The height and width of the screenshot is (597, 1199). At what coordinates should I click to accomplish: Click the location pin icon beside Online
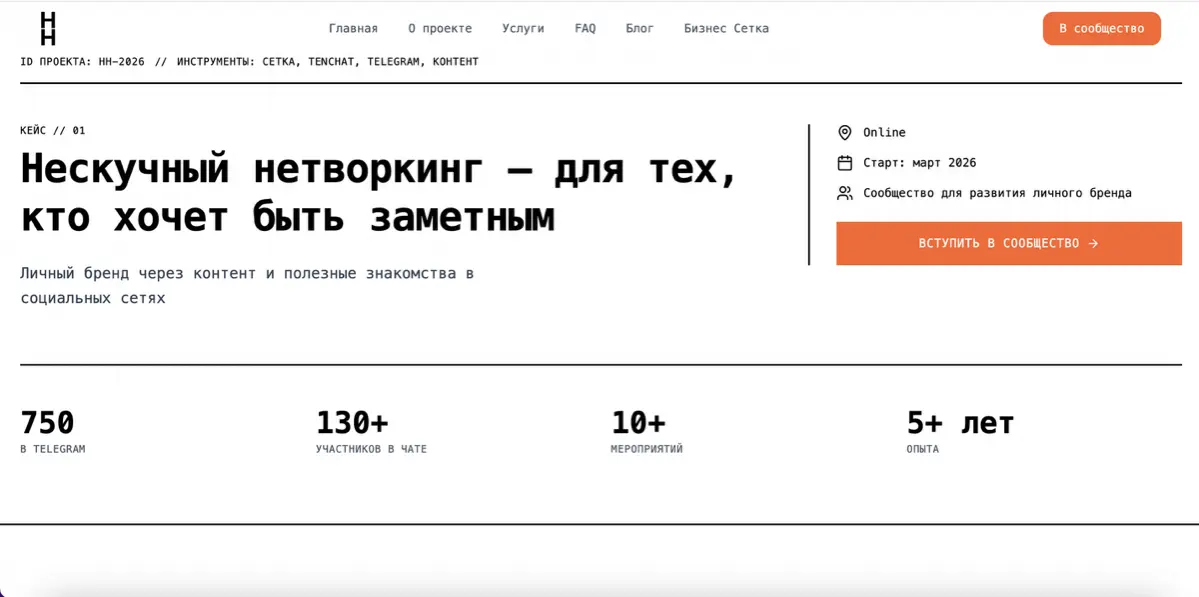tap(844, 133)
